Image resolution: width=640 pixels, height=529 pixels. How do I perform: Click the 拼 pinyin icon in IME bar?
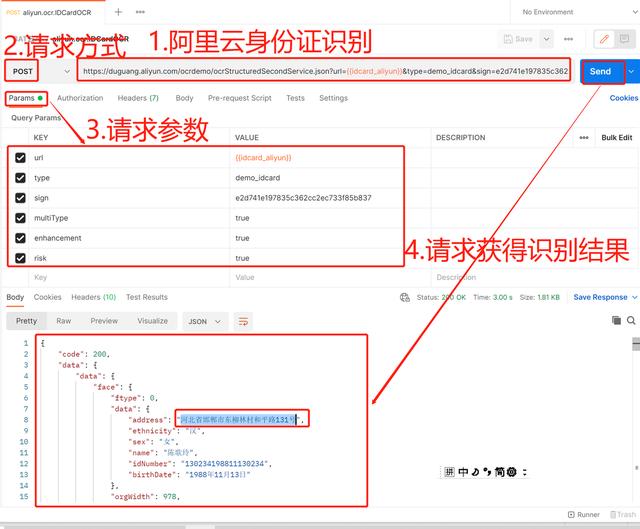[x=449, y=472]
